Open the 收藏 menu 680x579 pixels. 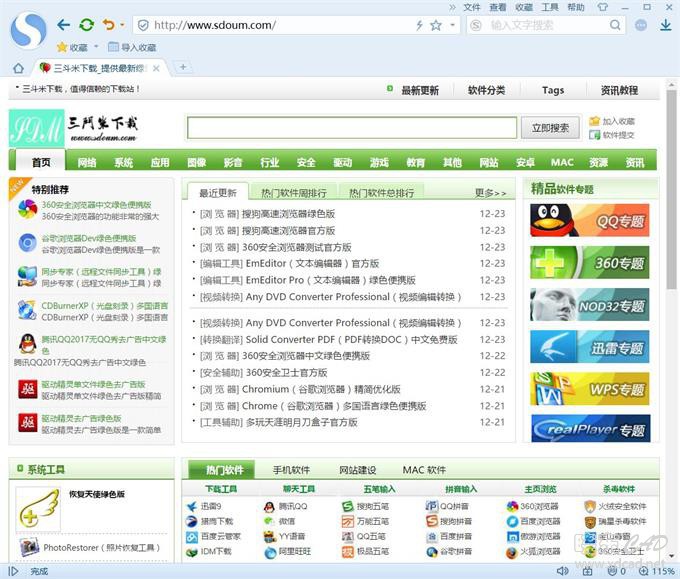coord(524,7)
